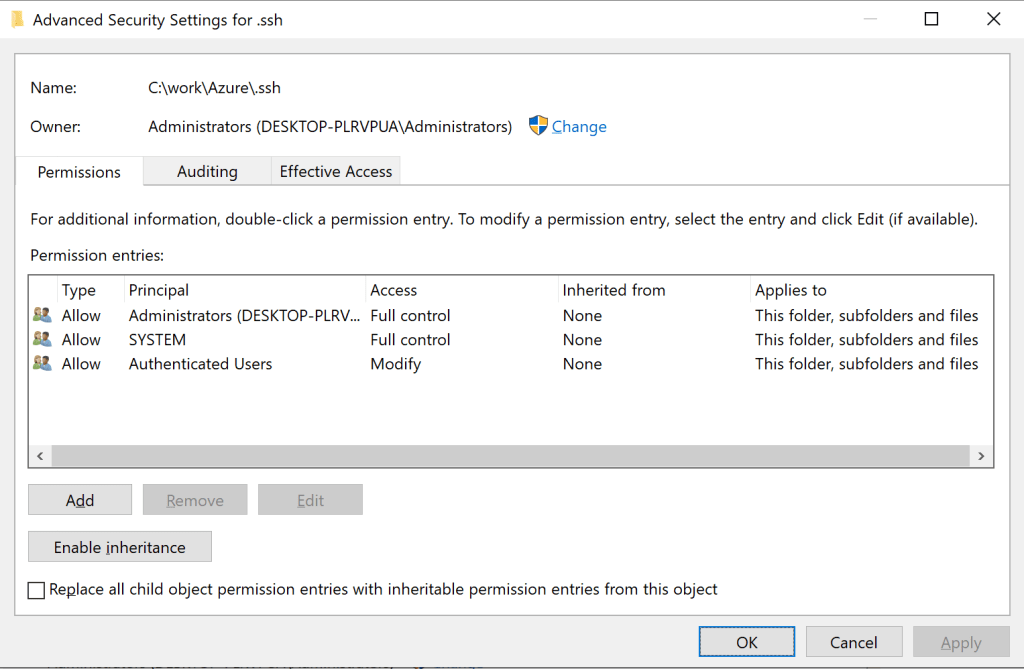
Task: Click the Edit button
Action: (x=310, y=499)
